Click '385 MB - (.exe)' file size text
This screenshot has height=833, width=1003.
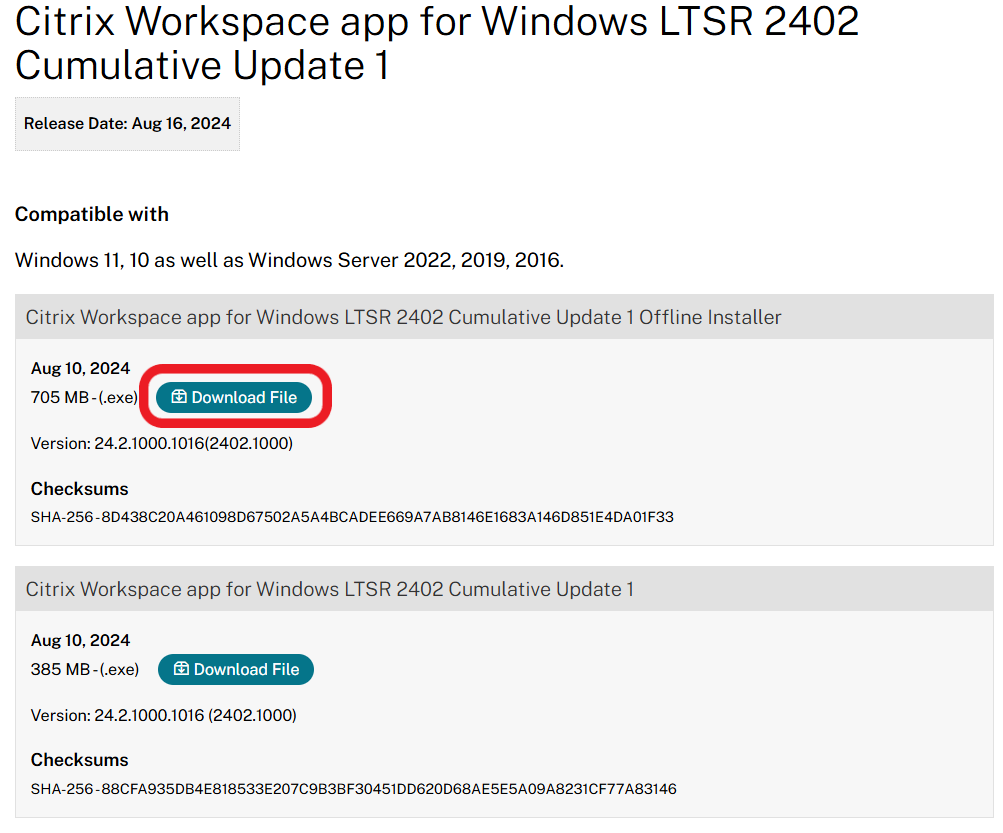click(x=85, y=669)
